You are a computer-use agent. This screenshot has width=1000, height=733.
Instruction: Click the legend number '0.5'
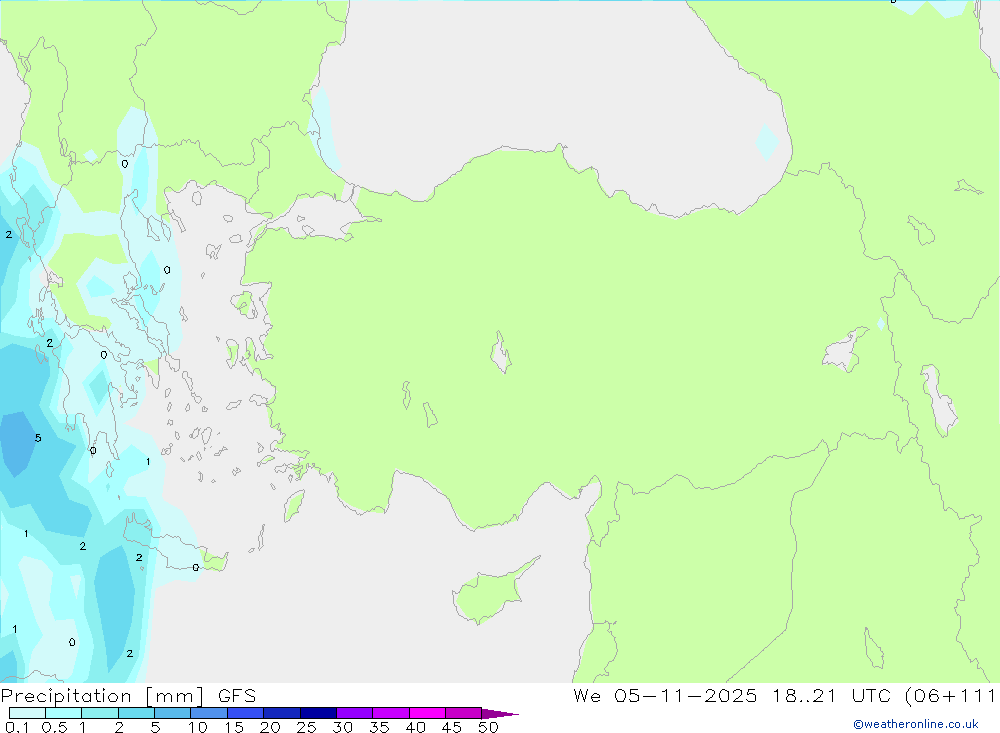tap(54, 727)
